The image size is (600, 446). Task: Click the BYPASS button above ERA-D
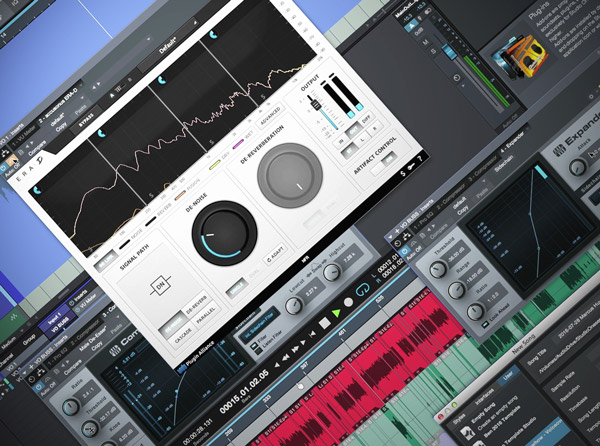click(86, 121)
